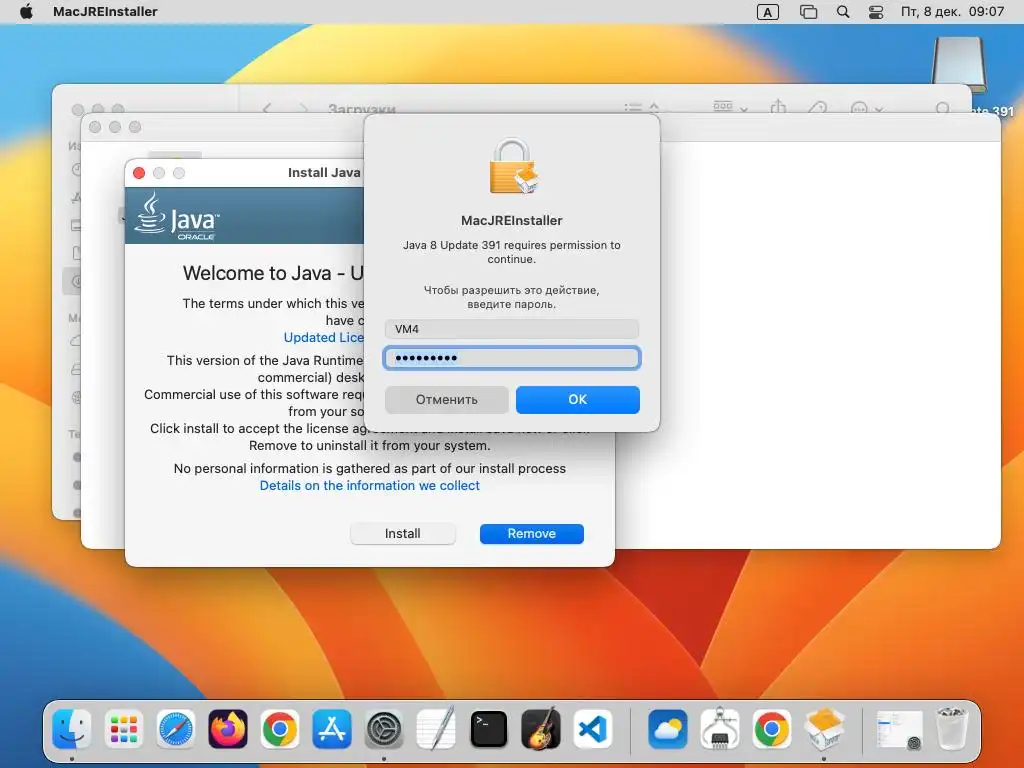
Task: Click the Install button in Java window
Action: (402, 534)
